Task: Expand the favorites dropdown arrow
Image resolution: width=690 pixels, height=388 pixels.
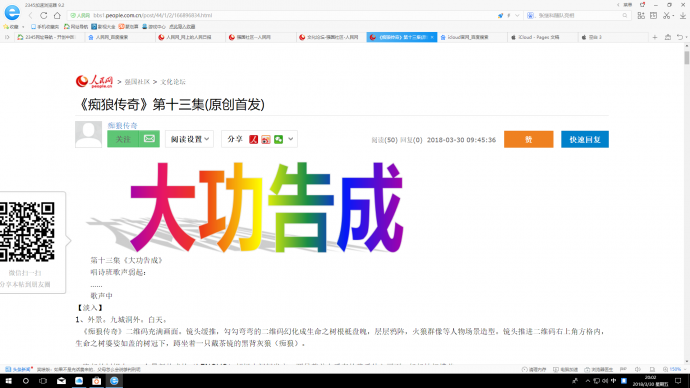Action: tap(23, 27)
